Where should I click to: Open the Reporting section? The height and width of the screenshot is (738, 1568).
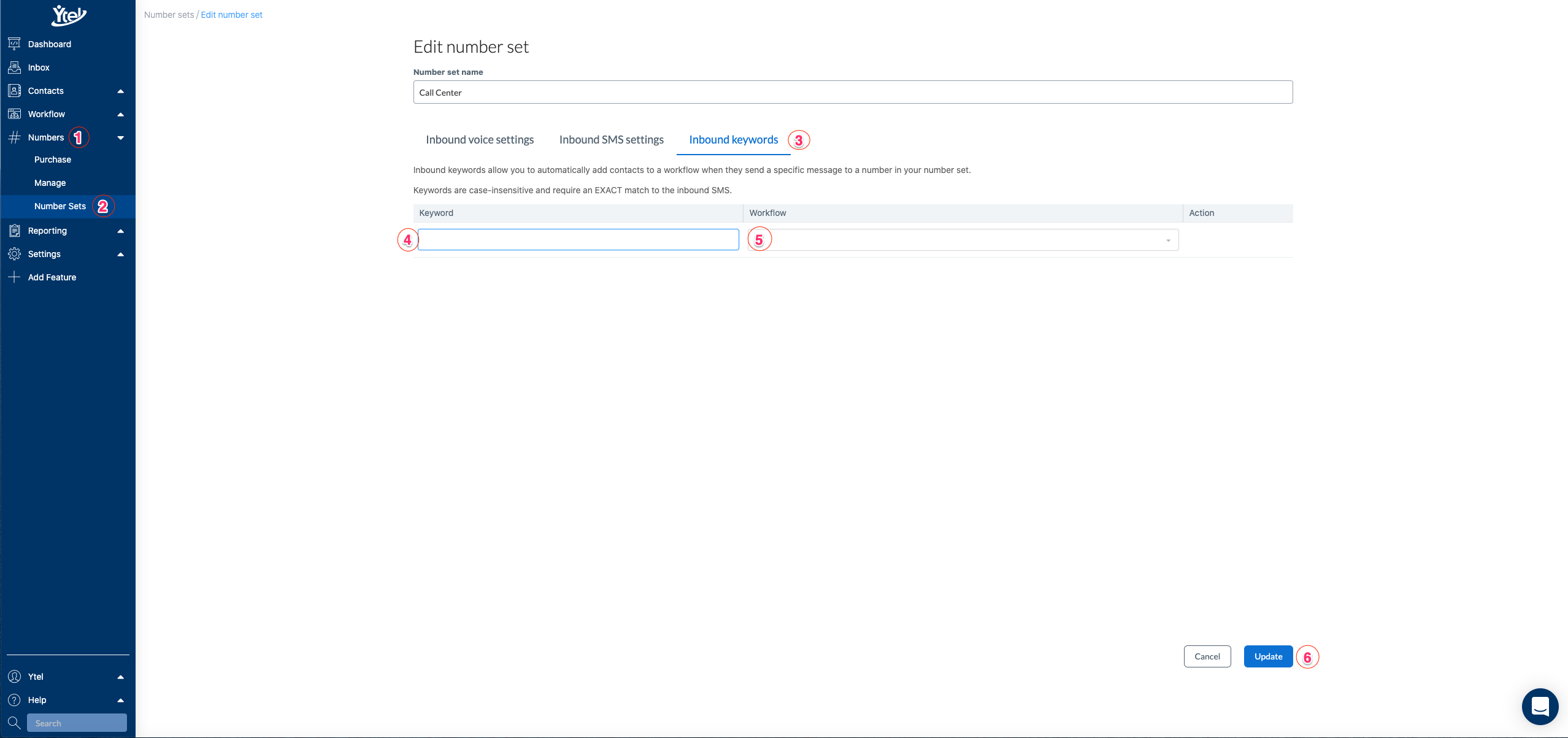point(47,230)
